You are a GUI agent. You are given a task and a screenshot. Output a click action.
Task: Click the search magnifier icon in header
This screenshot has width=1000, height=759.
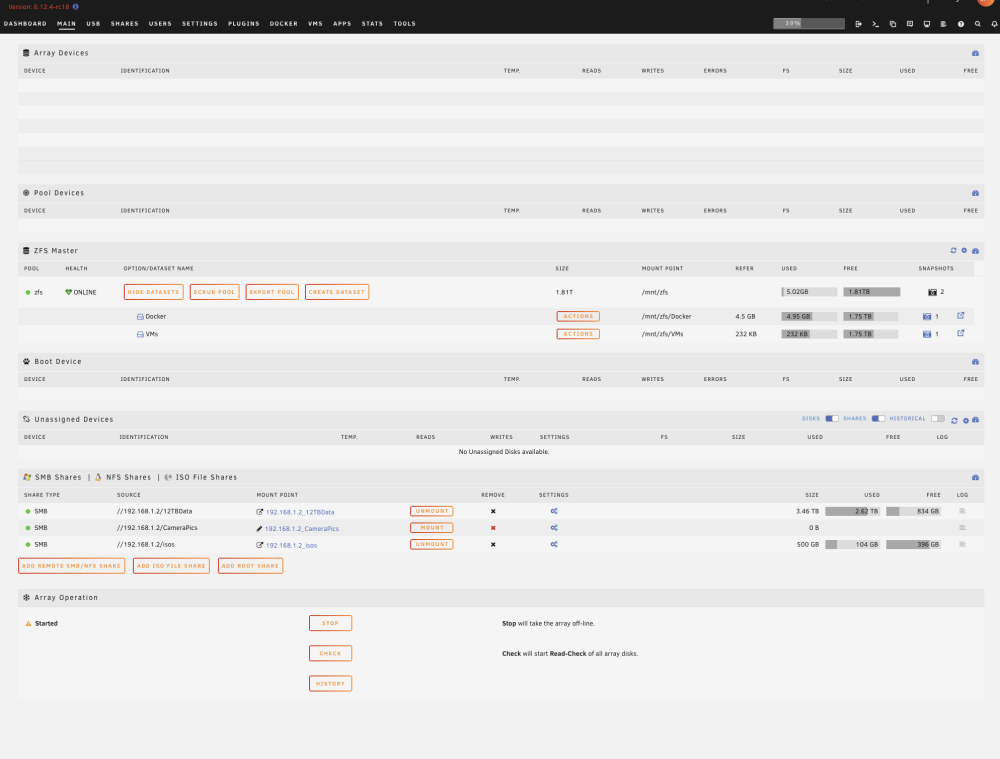click(x=978, y=24)
